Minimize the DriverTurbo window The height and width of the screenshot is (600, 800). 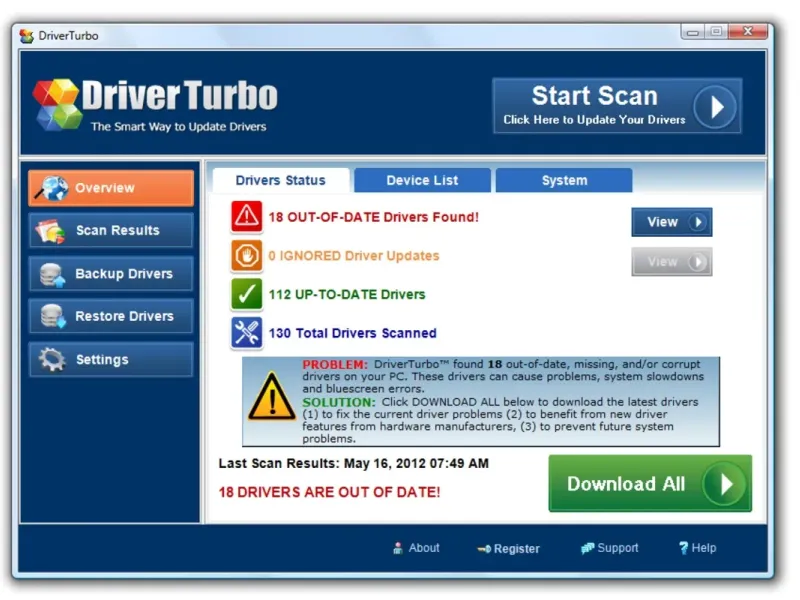click(x=692, y=32)
